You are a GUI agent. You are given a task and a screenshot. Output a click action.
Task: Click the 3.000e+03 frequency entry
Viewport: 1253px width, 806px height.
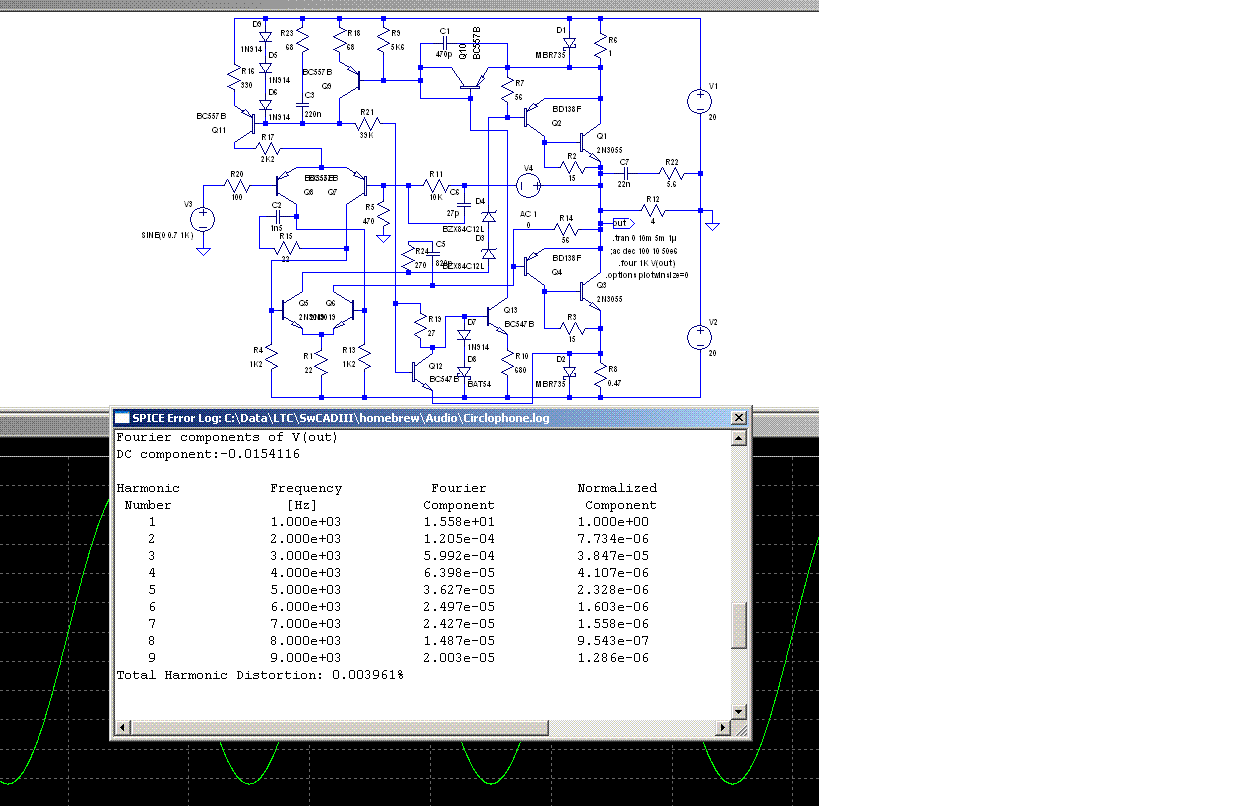point(305,556)
